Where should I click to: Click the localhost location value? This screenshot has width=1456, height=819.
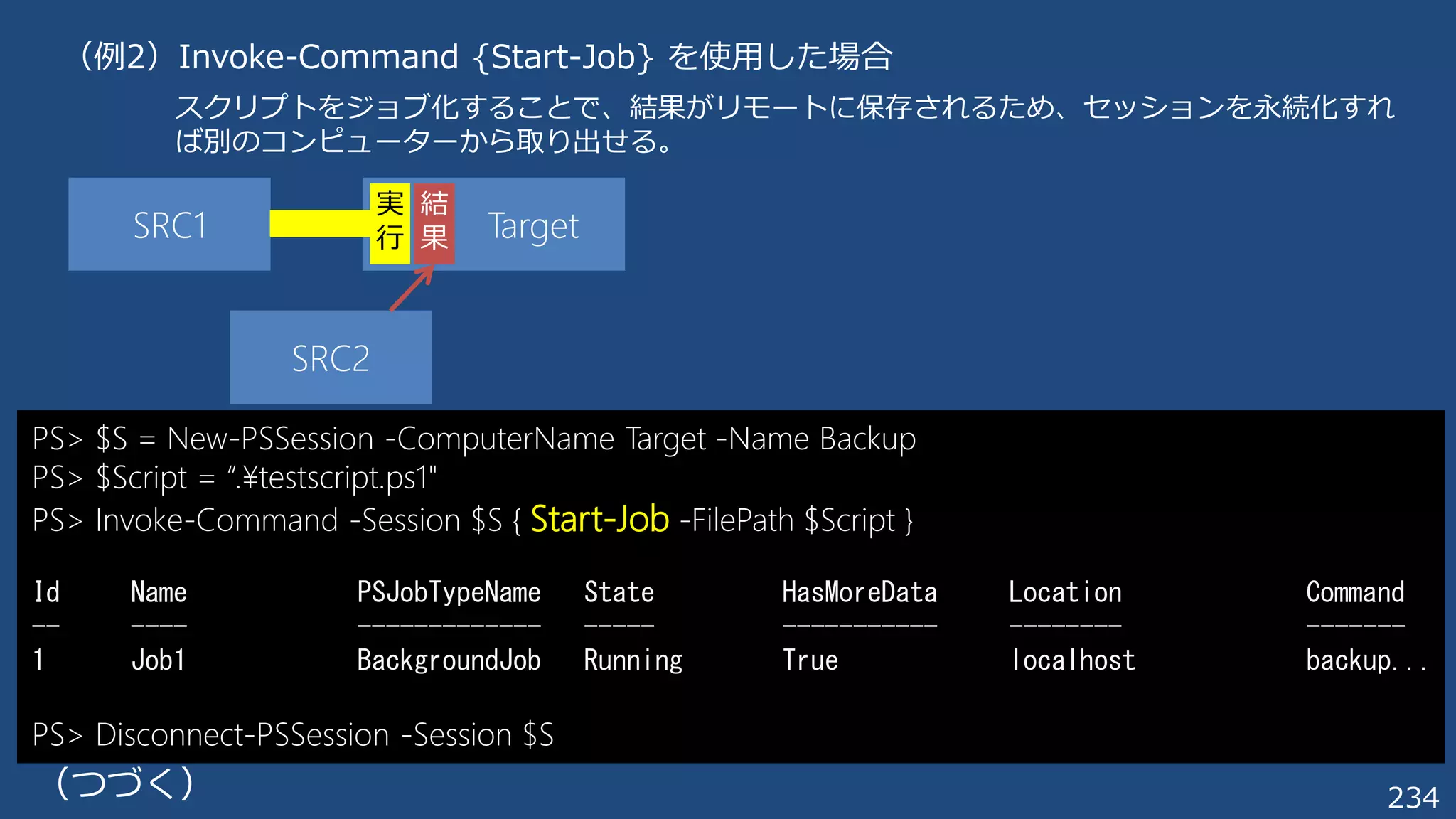coord(1072,660)
